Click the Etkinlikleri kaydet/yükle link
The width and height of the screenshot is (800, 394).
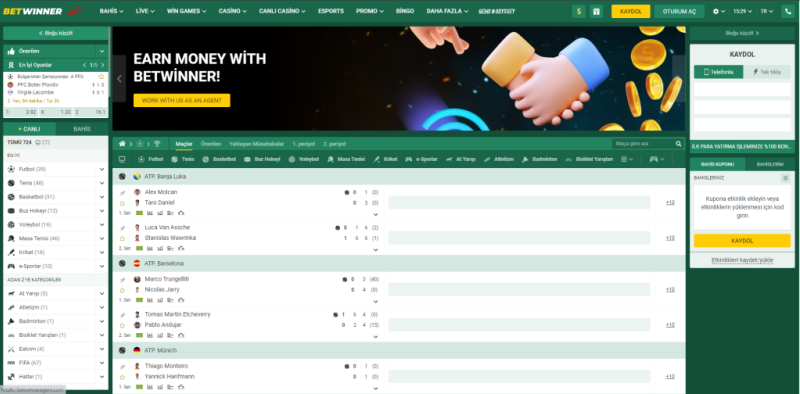(x=742, y=260)
